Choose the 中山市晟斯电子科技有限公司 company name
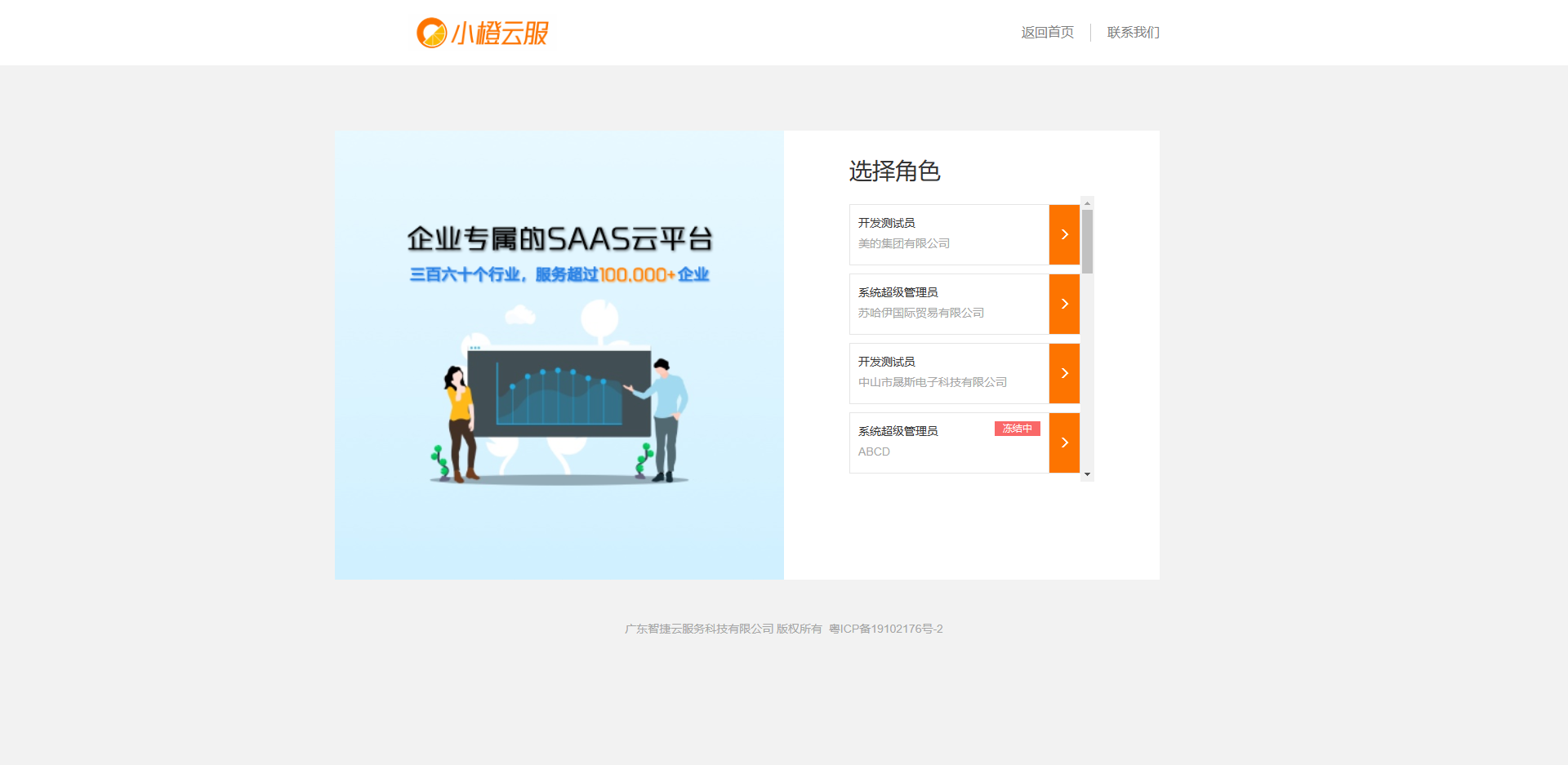1568x765 pixels. tap(932, 382)
